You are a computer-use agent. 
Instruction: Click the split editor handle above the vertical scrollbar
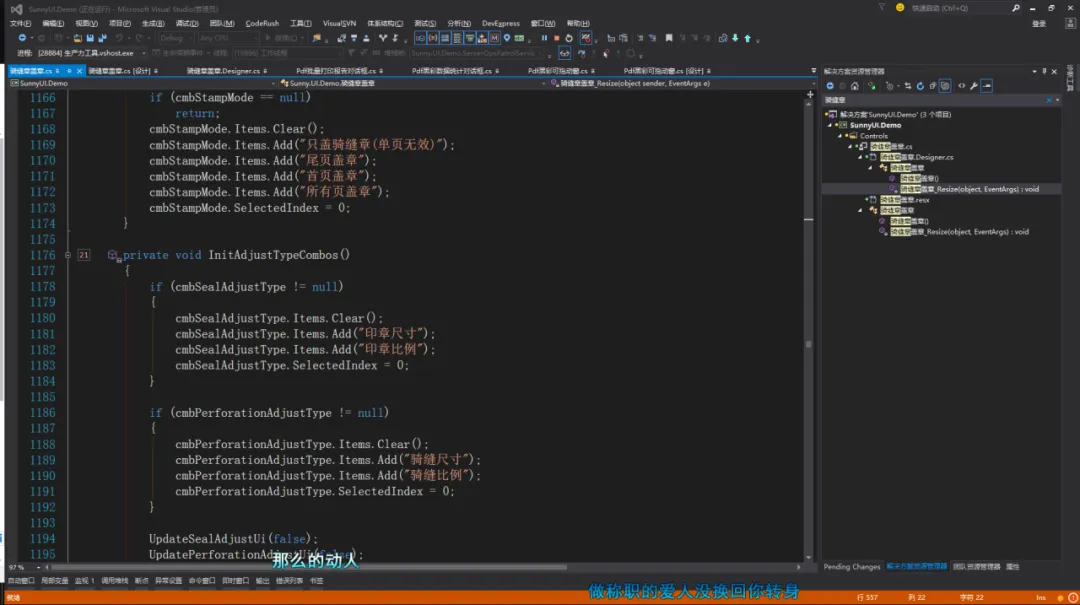click(x=809, y=94)
